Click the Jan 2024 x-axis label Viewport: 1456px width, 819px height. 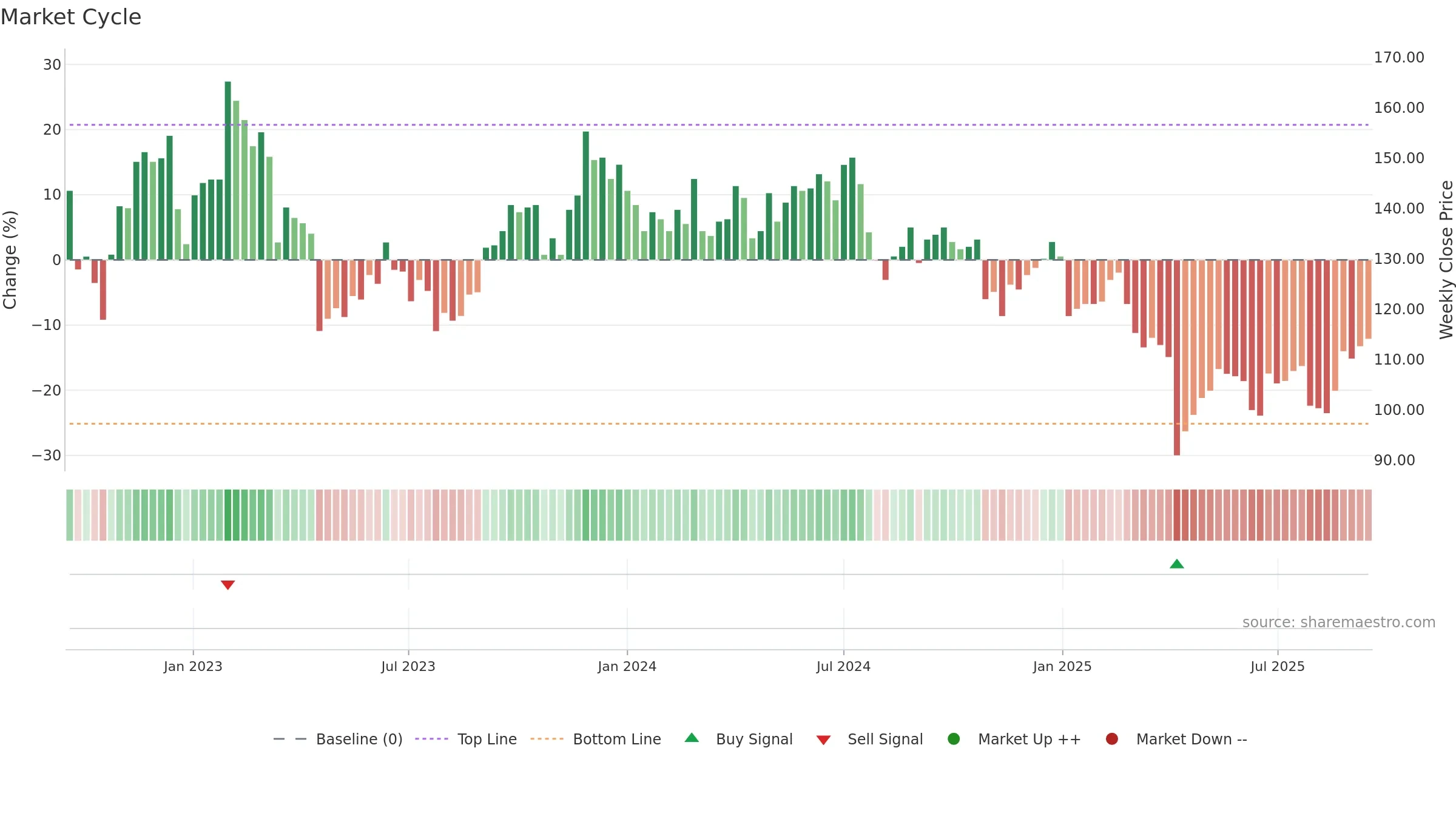pyautogui.click(x=627, y=666)
